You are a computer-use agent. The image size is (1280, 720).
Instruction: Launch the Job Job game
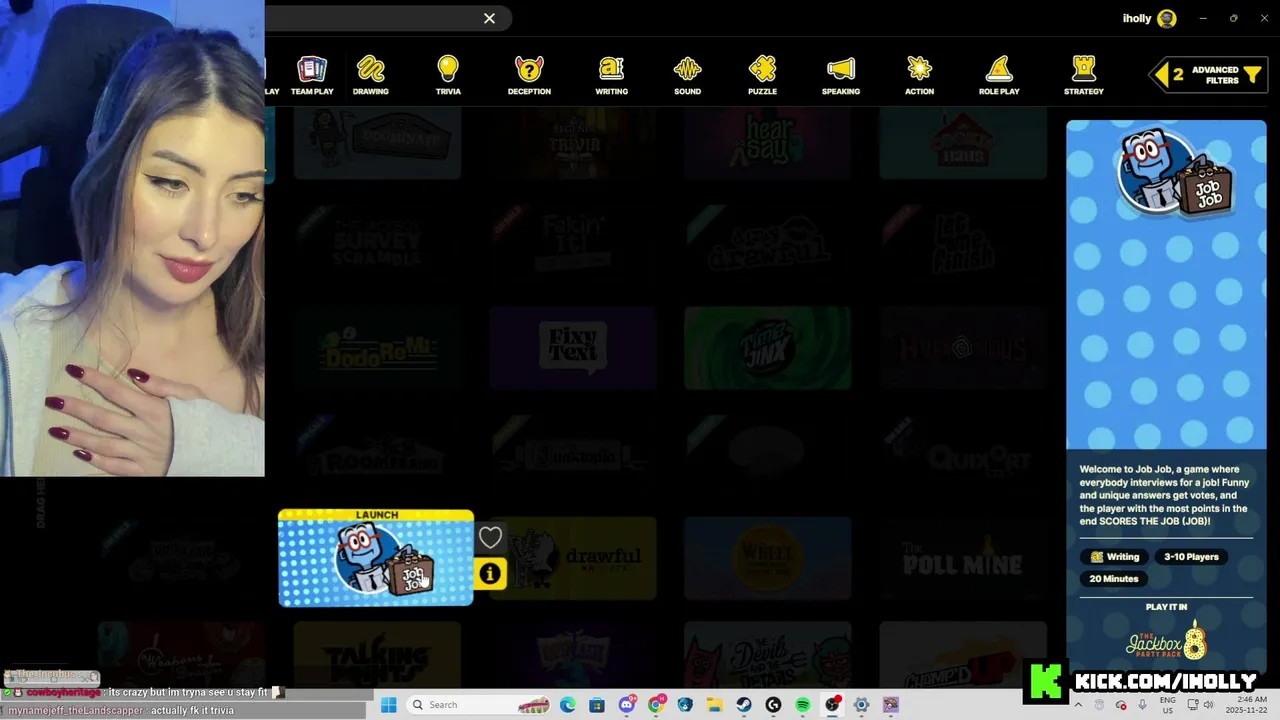[x=376, y=558]
